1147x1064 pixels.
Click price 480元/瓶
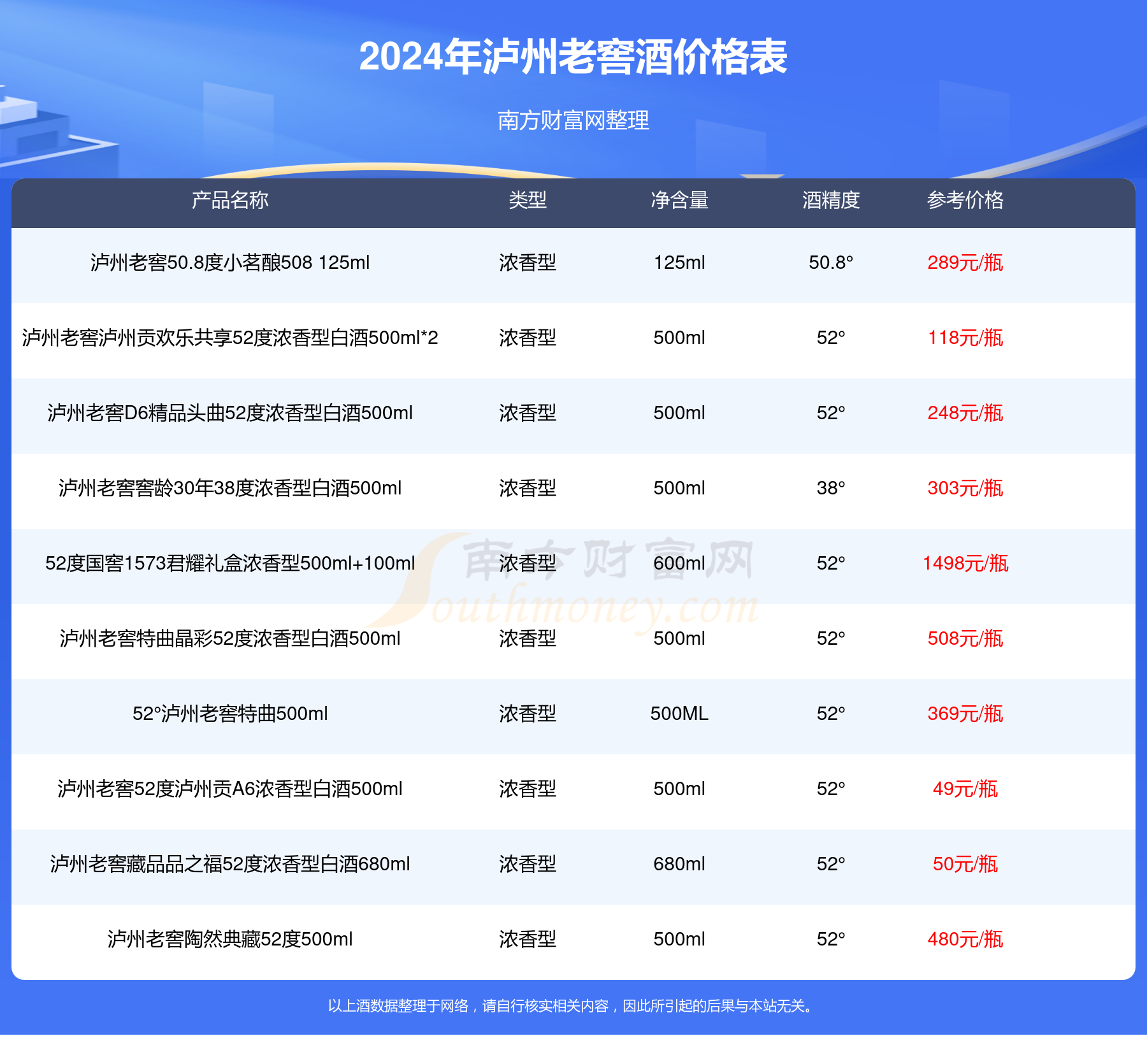pos(965,939)
